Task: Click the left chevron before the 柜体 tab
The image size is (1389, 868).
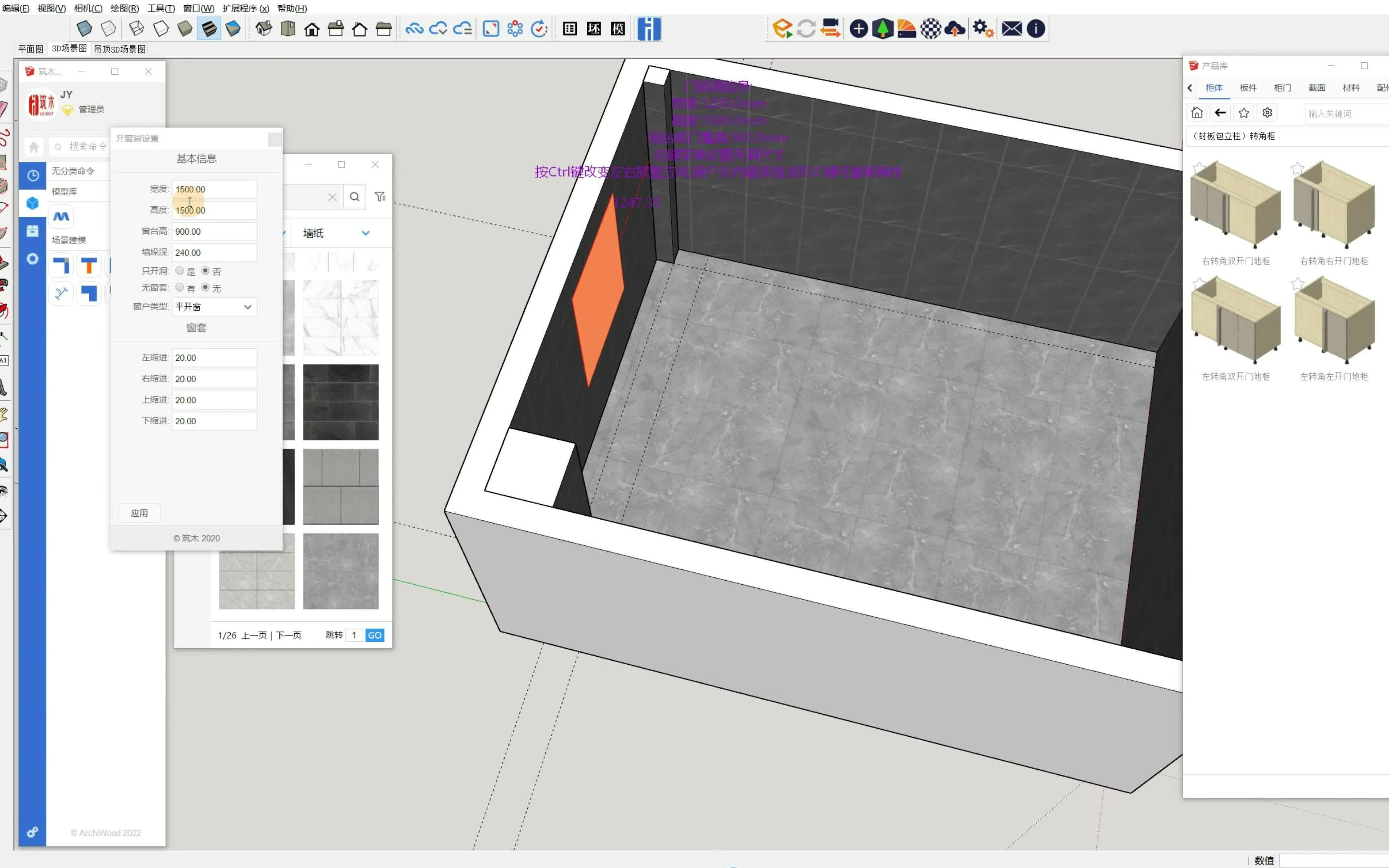Action: pos(1190,88)
